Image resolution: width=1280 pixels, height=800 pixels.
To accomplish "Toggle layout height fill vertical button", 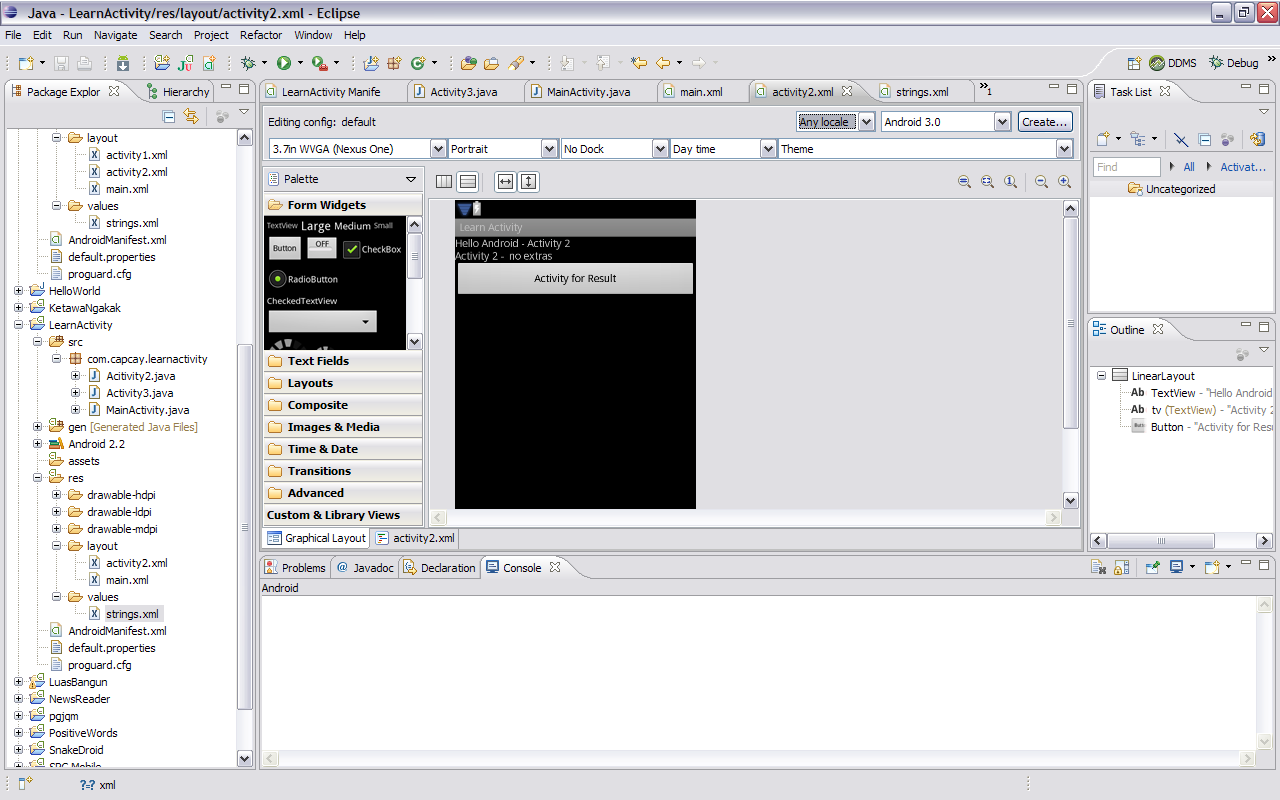I will (529, 182).
